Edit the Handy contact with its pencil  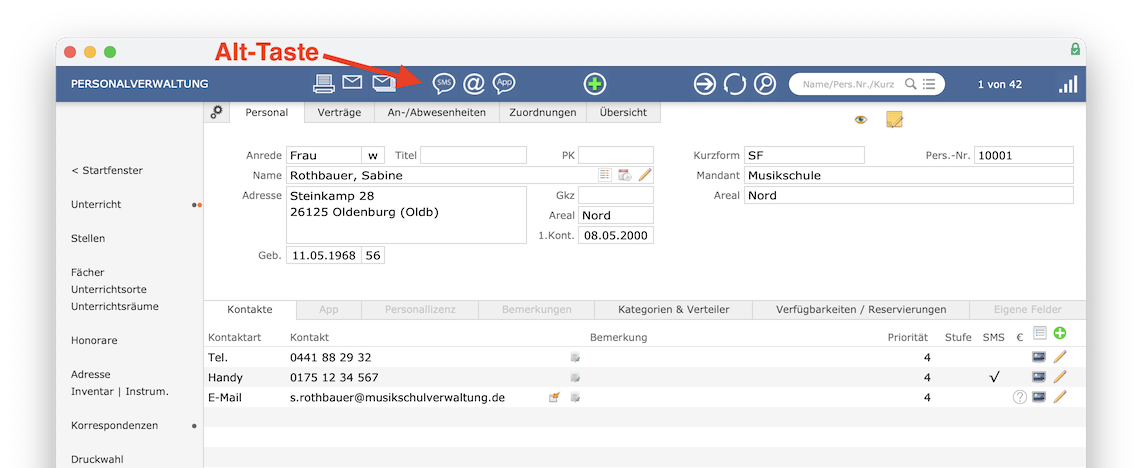pyautogui.click(x=1060, y=377)
